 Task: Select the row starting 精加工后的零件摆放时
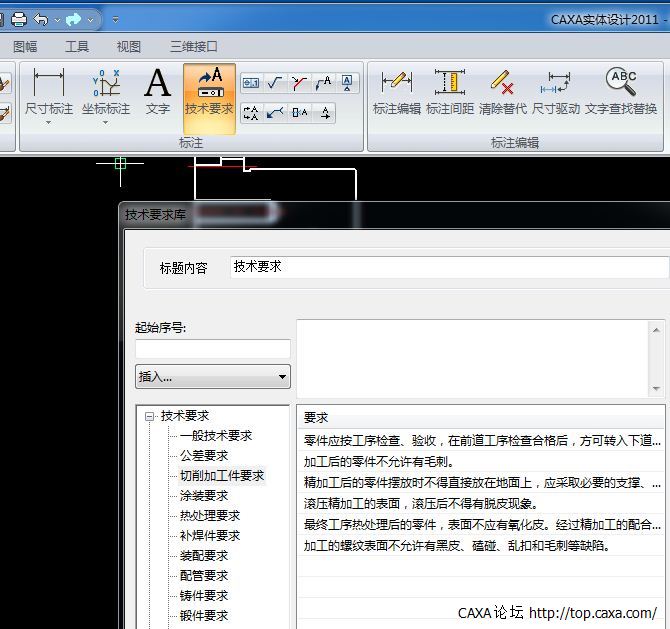pyautogui.click(x=481, y=482)
